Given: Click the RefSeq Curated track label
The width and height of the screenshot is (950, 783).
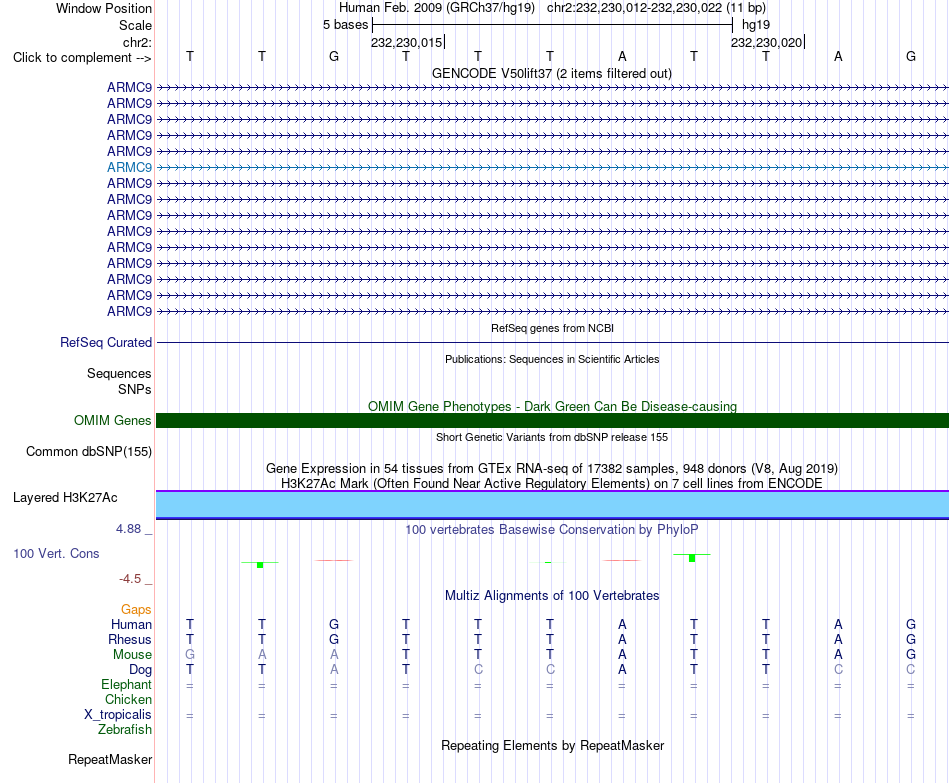Looking at the screenshot, I should click(x=106, y=342).
